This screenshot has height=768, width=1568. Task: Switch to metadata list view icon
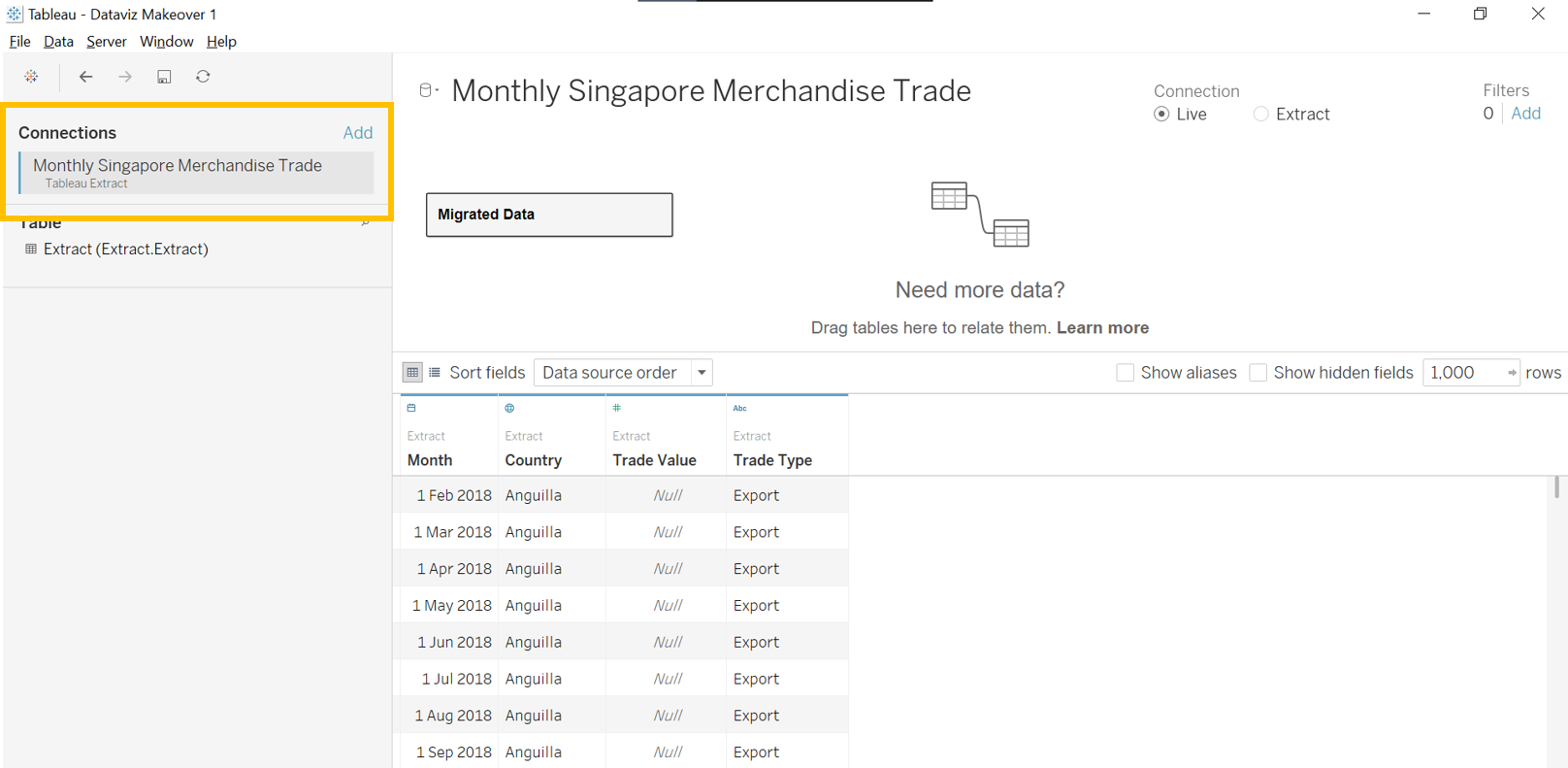[x=435, y=373]
